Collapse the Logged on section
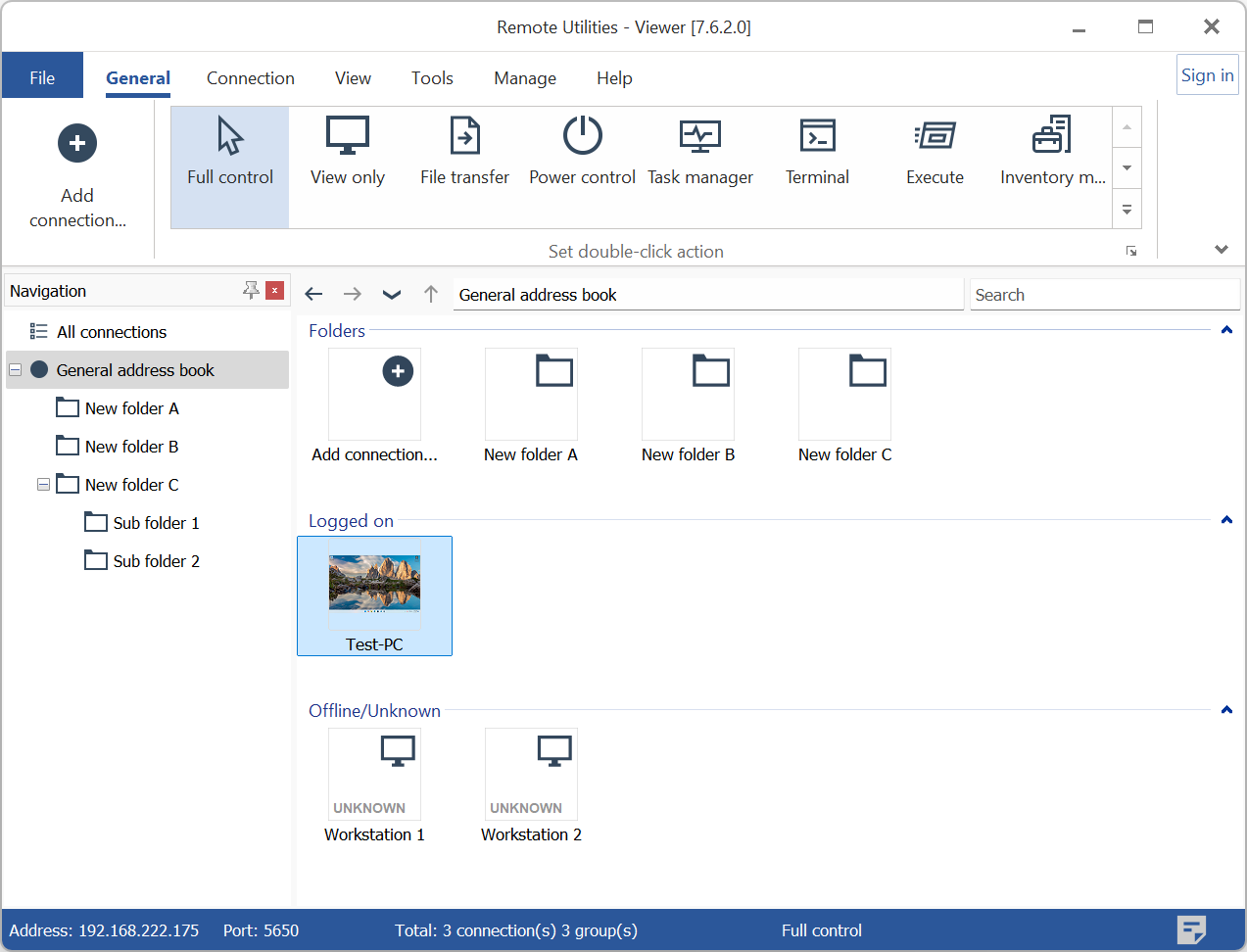 (1225, 521)
